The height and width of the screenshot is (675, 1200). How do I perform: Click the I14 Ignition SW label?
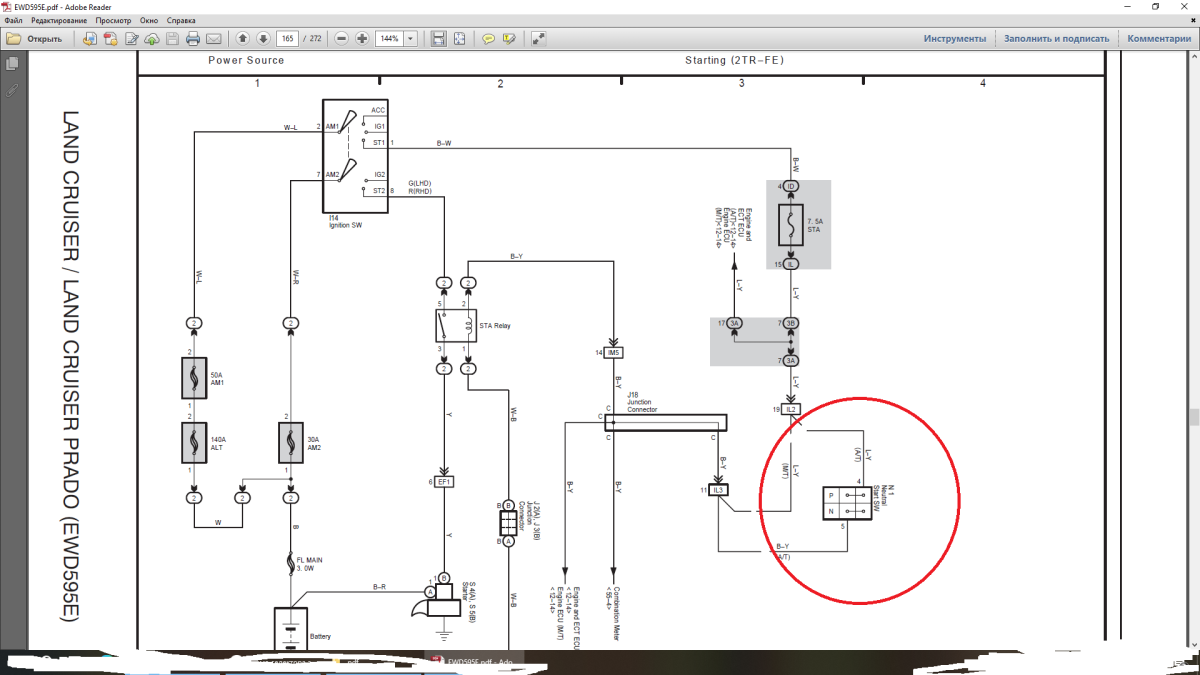click(345, 220)
